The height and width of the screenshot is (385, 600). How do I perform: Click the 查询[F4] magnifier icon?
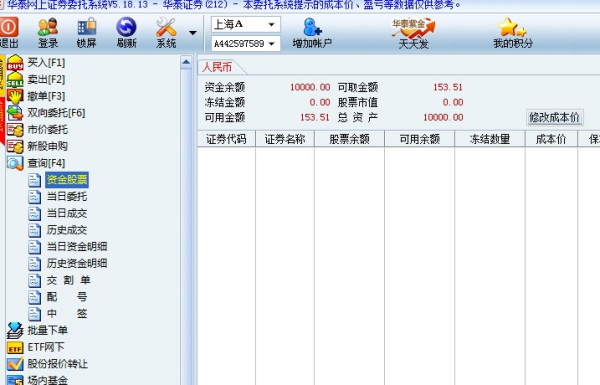15,163
